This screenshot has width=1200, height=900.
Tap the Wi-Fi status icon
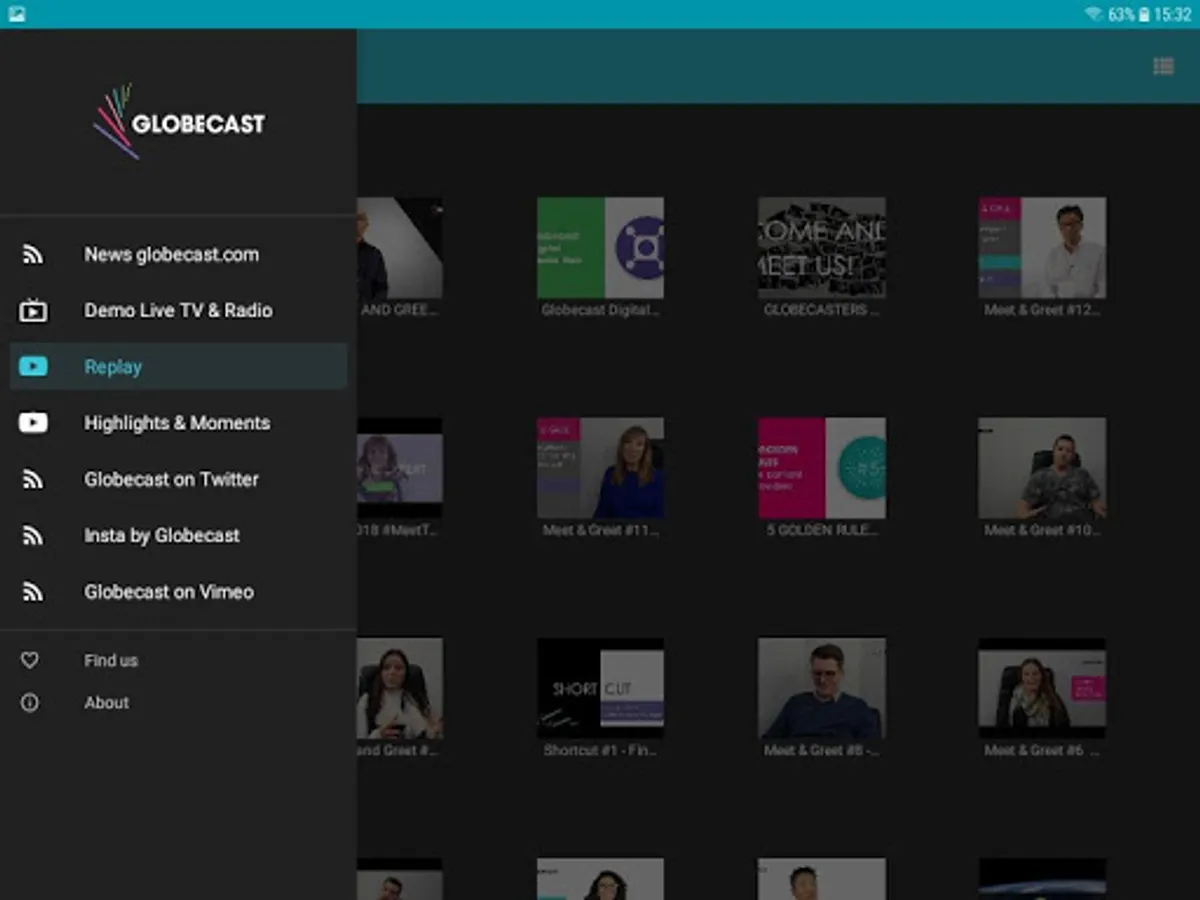pos(1094,14)
